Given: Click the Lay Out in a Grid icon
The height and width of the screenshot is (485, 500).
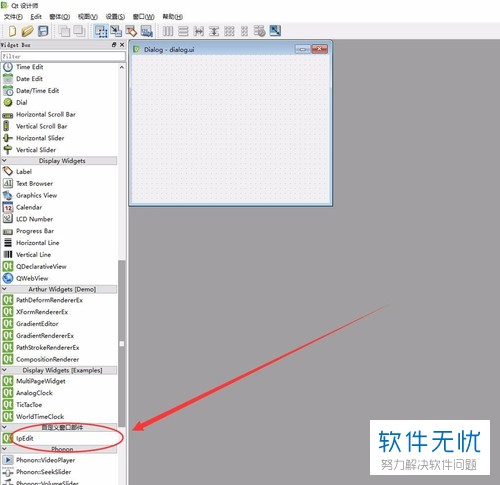Looking at the screenshot, I should point(229,31).
